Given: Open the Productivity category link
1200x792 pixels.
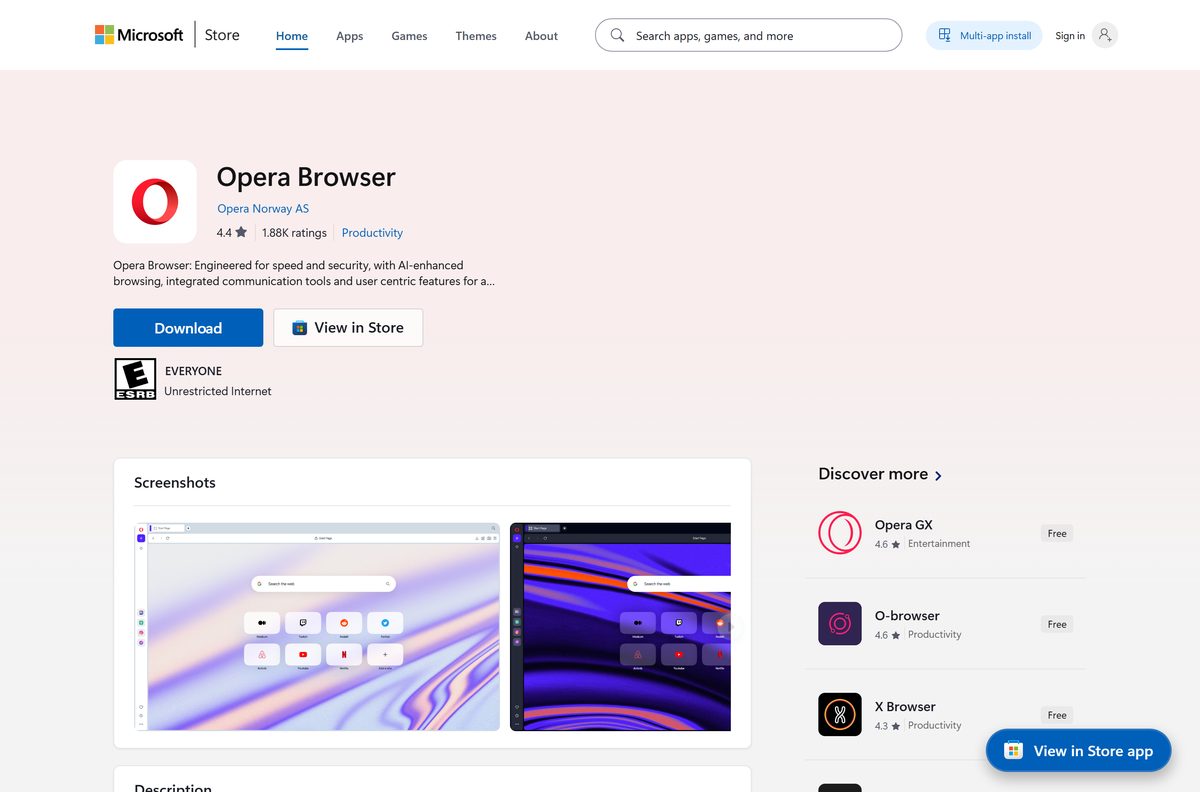Looking at the screenshot, I should (x=372, y=233).
